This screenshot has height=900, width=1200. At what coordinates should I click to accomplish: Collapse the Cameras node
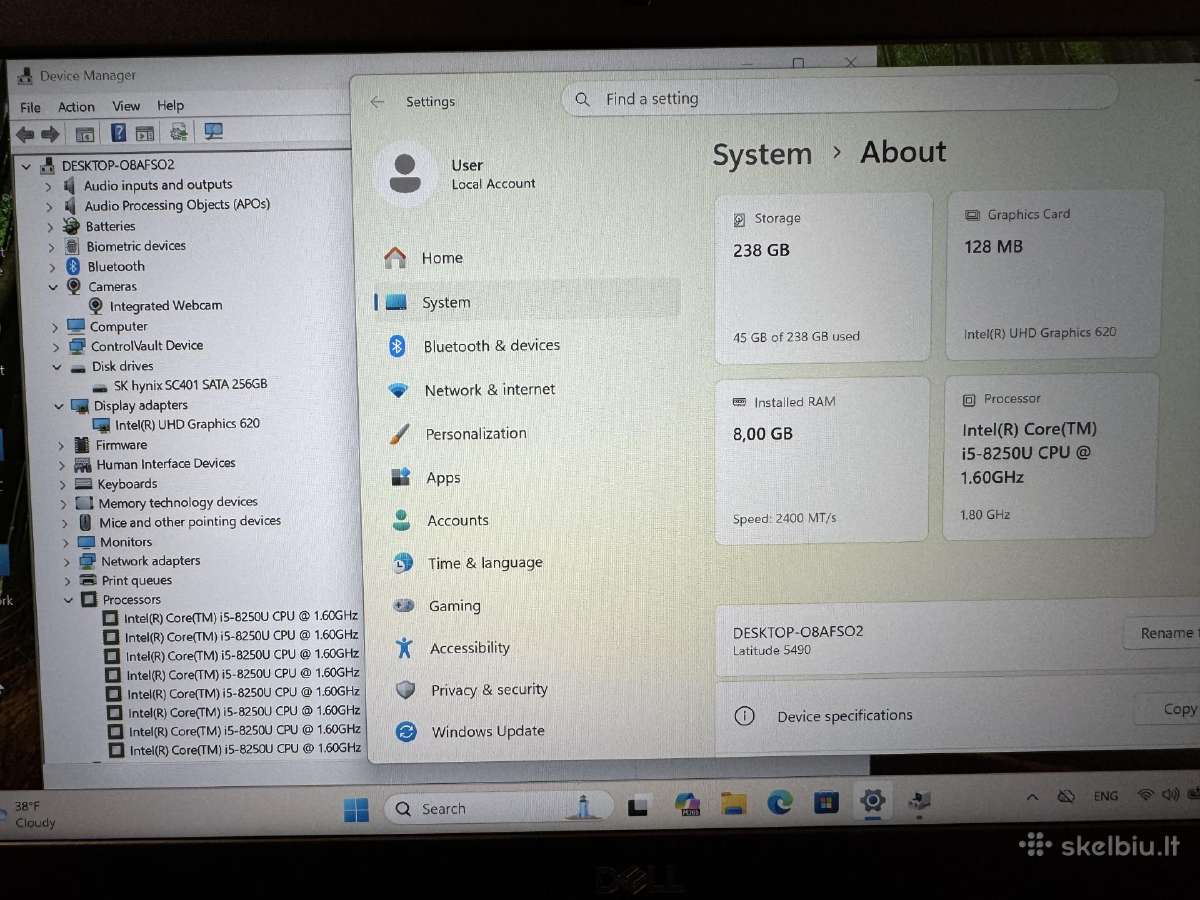pyautogui.click(x=53, y=288)
